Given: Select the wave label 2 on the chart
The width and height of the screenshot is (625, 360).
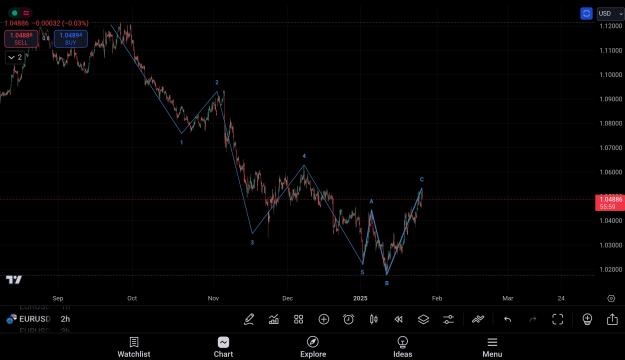Looking at the screenshot, I should [x=217, y=83].
